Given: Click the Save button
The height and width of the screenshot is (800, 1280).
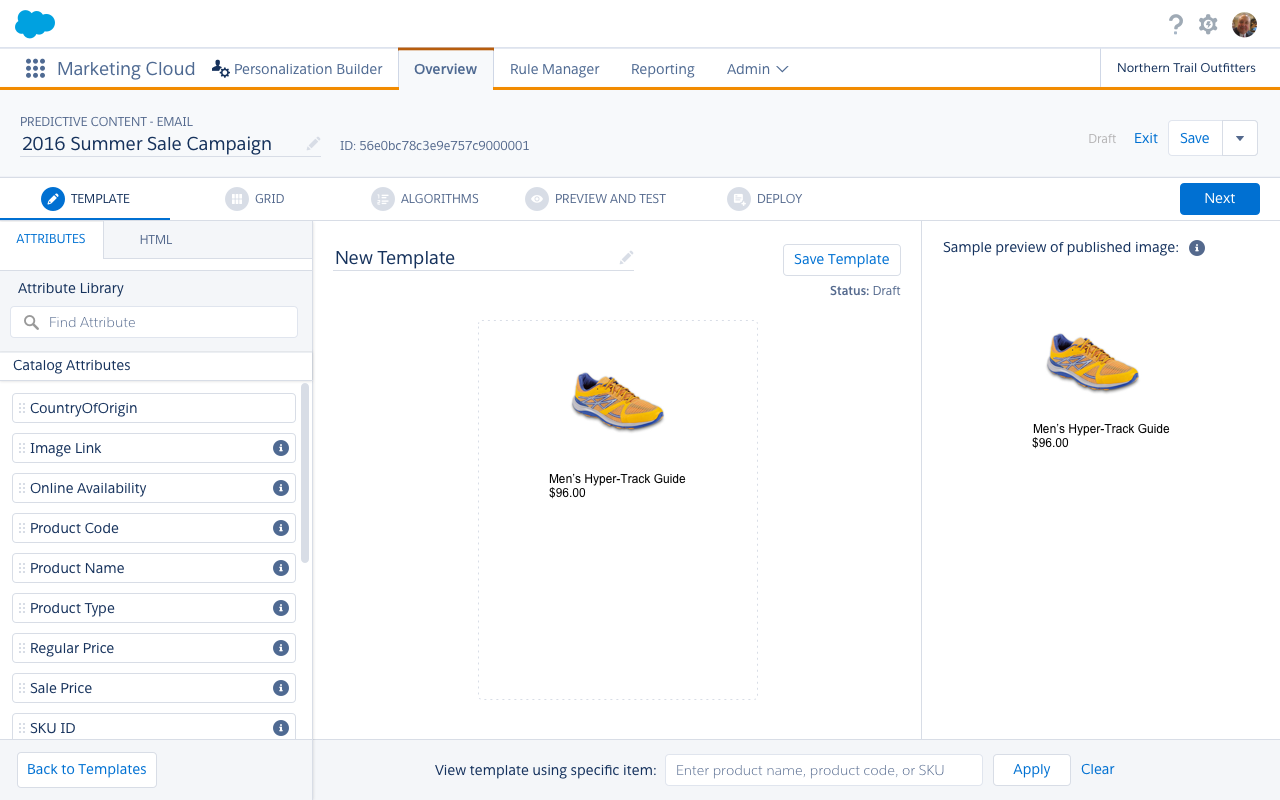Looking at the screenshot, I should (1195, 139).
